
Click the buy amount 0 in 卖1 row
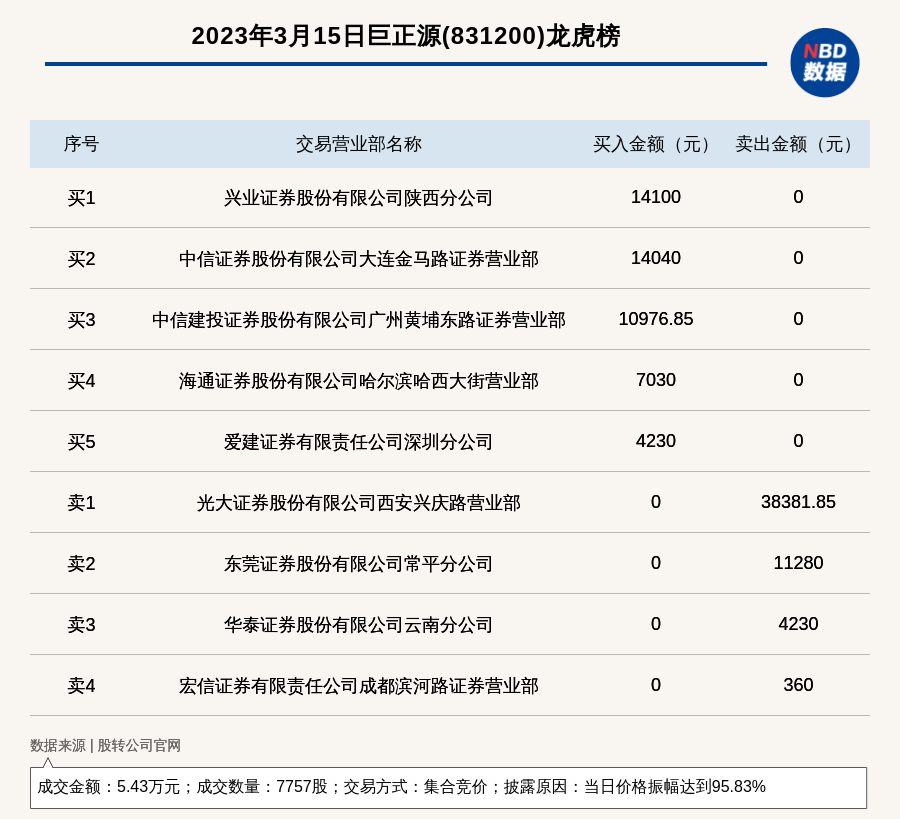pos(655,502)
